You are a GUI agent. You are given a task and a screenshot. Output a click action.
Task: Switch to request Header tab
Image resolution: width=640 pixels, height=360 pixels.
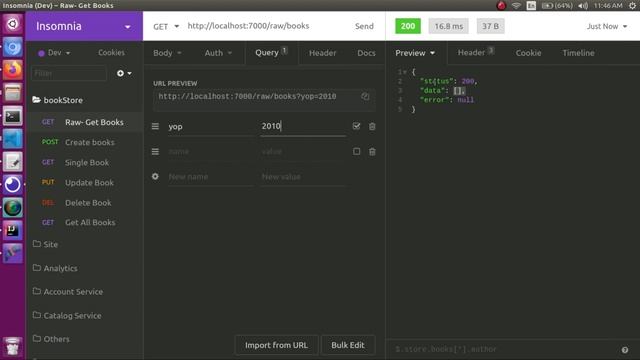[322, 53]
